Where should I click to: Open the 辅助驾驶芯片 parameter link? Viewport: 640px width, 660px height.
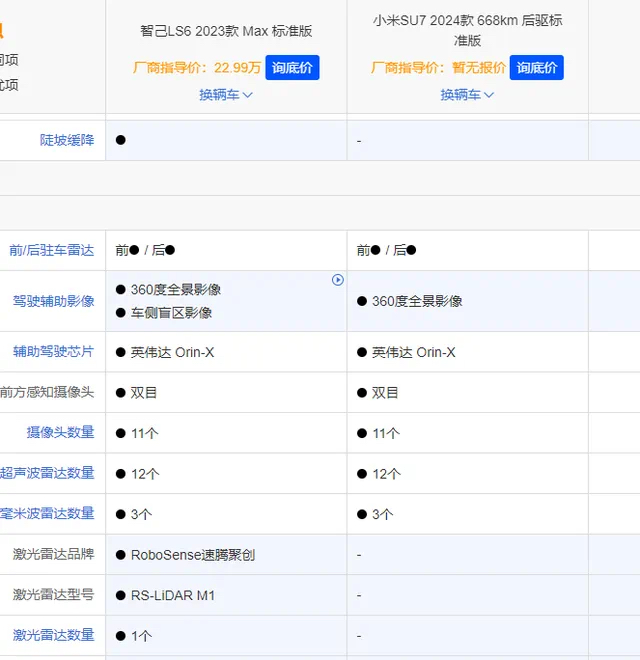coord(53,351)
